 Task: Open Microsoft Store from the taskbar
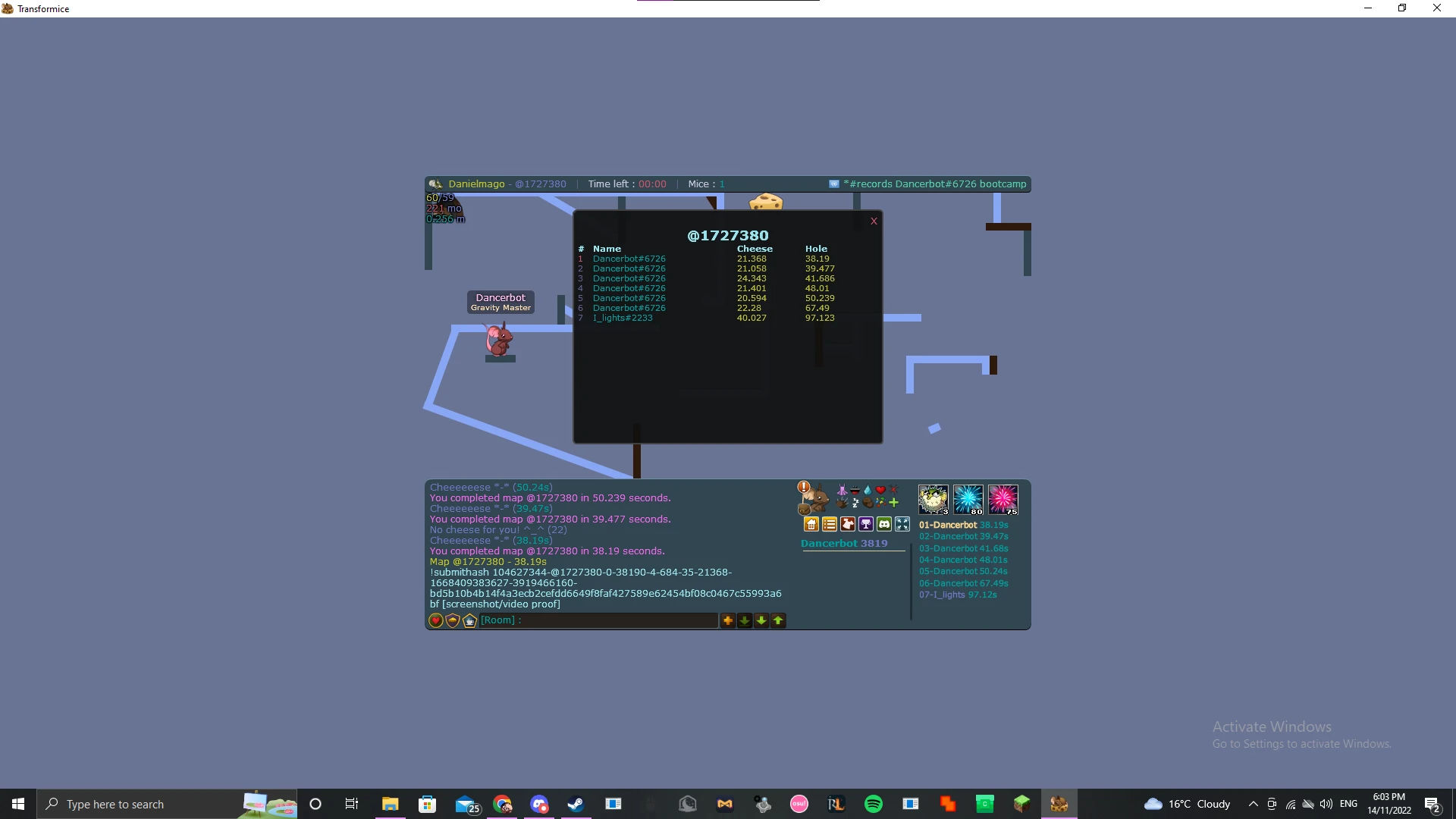point(428,804)
